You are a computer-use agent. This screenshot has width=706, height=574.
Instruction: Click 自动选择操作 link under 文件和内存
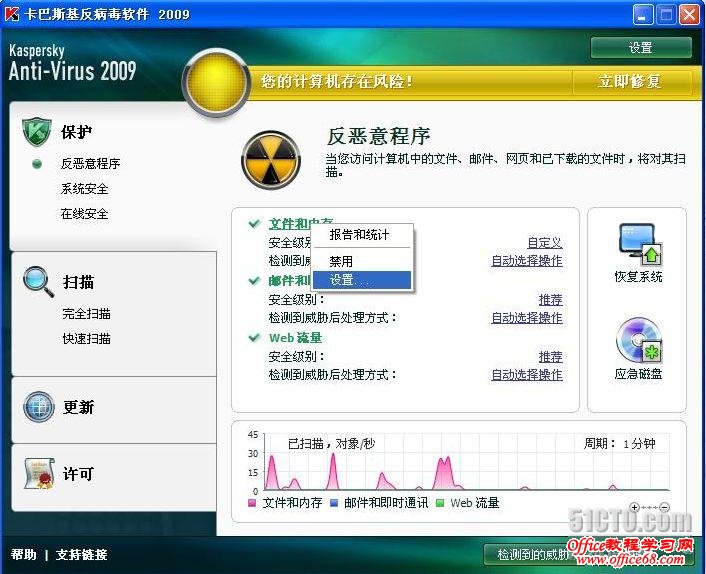527,261
